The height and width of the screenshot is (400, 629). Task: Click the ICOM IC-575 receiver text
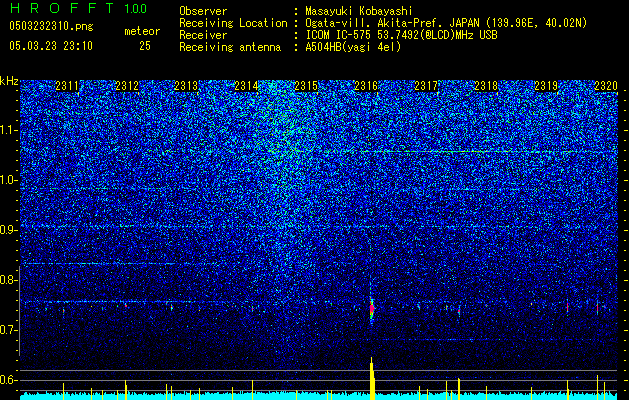coord(401,35)
